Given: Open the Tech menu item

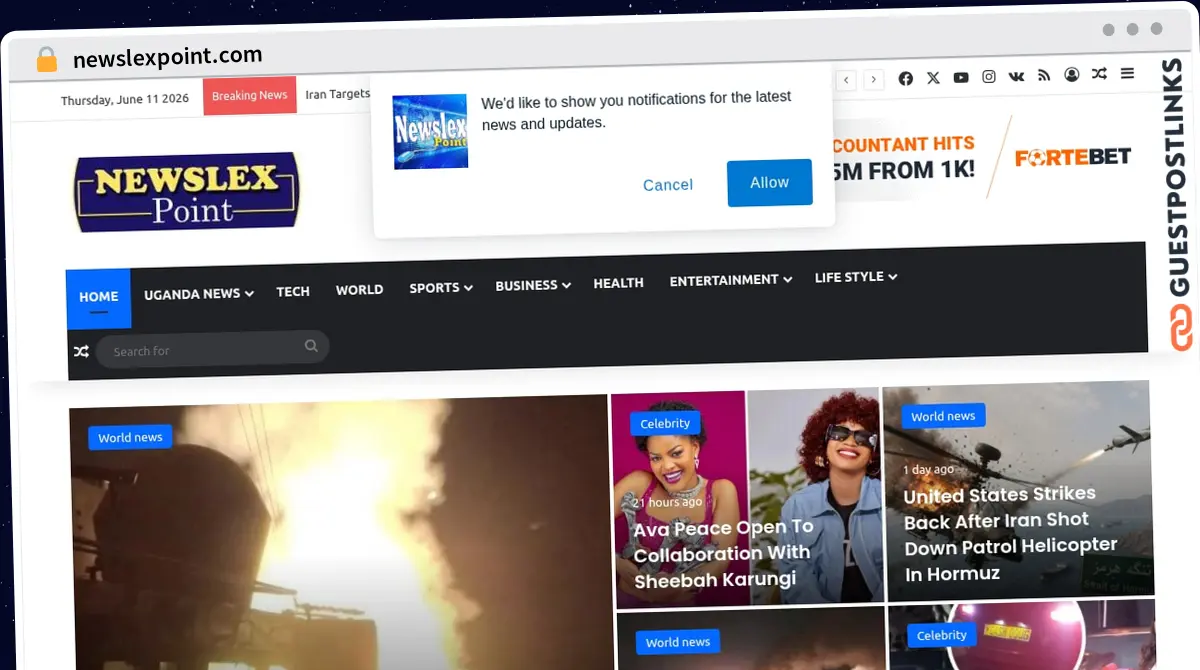Looking at the screenshot, I should [293, 291].
